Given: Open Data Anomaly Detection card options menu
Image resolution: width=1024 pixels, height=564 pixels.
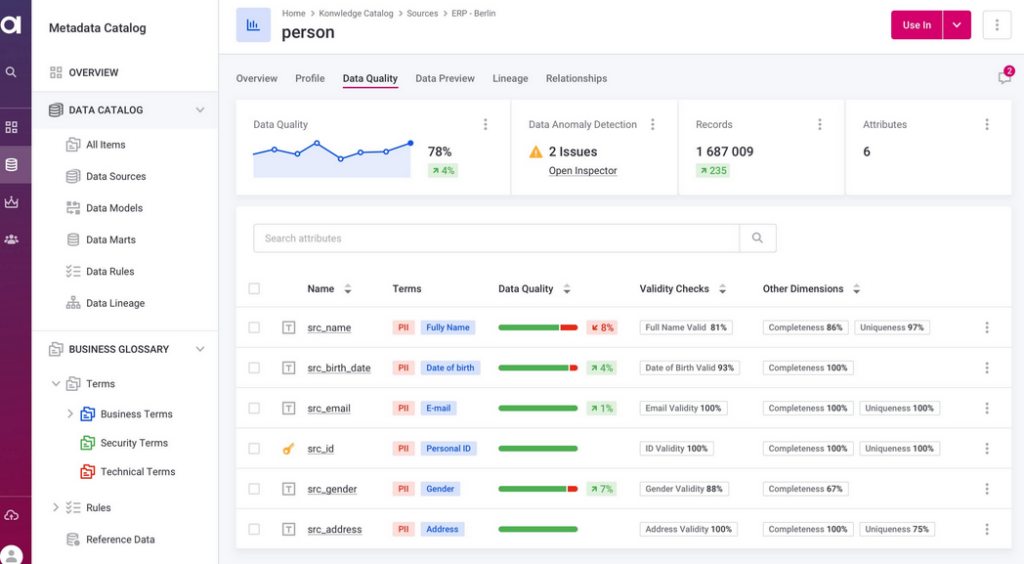Looking at the screenshot, I should (652, 124).
